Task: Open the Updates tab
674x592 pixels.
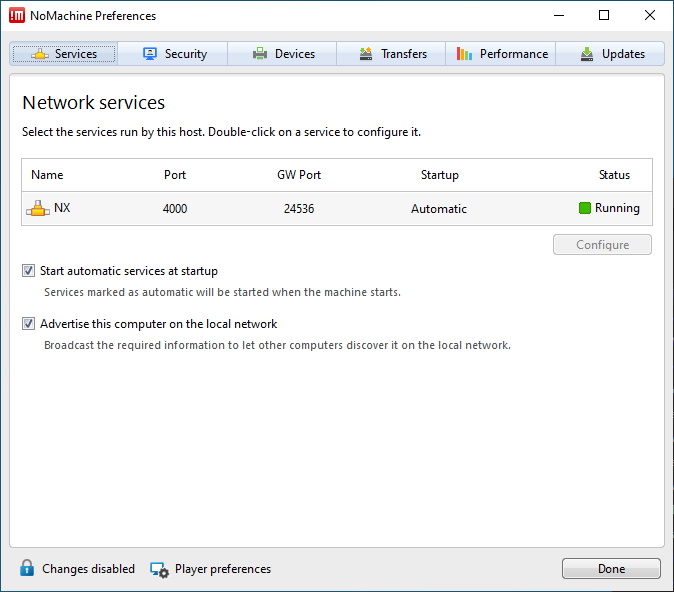Action: click(610, 54)
